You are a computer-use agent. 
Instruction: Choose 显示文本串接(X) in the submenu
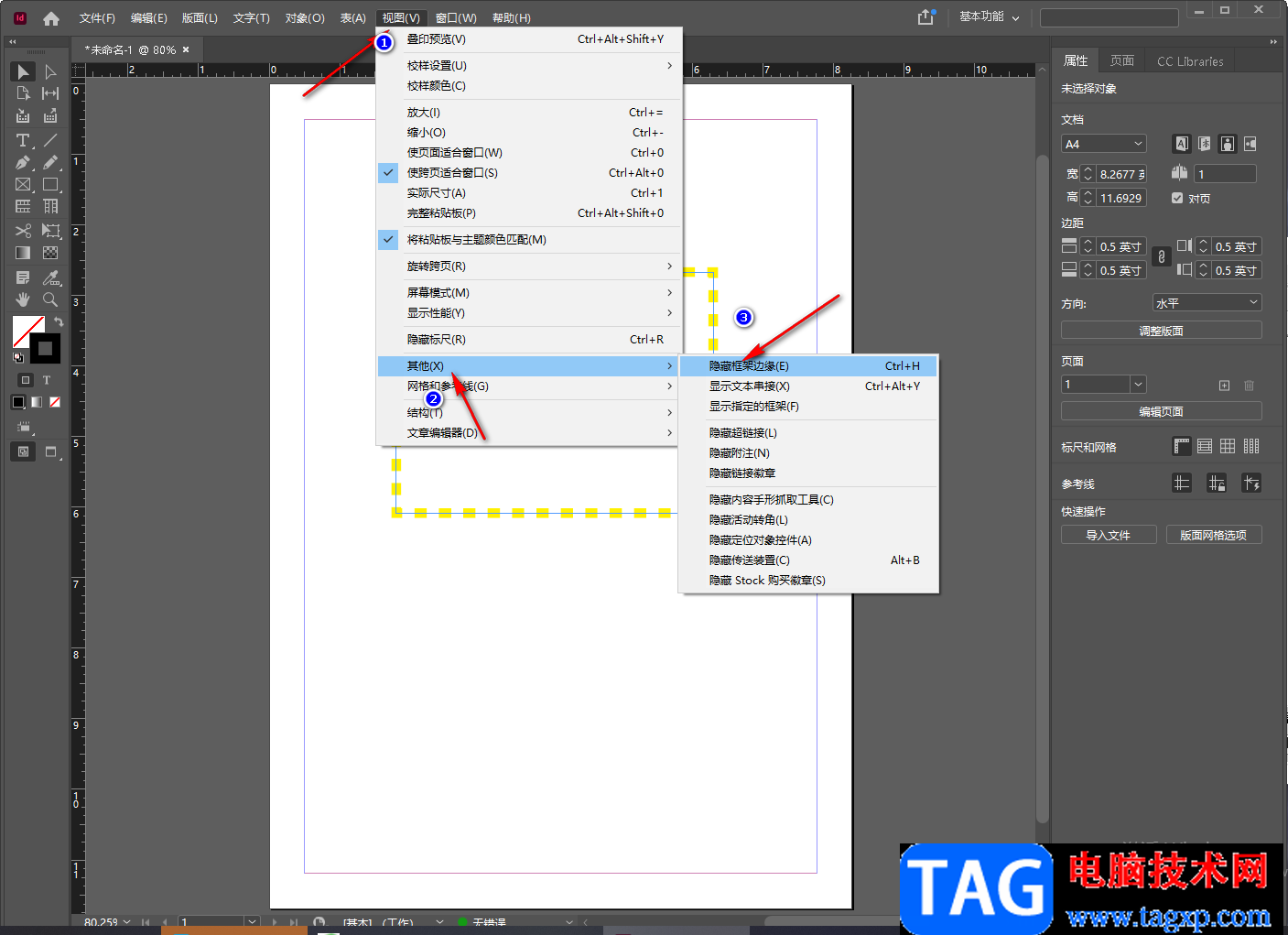coord(808,386)
